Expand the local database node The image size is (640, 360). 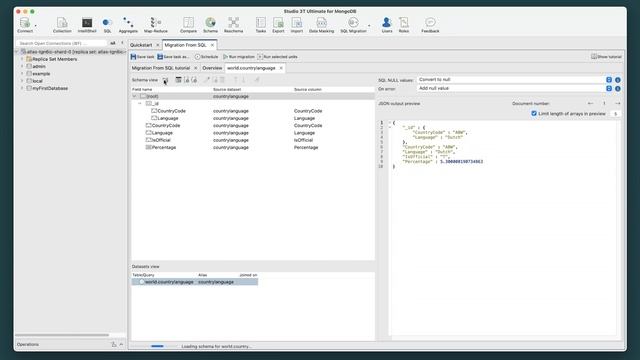(x=22, y=81)
